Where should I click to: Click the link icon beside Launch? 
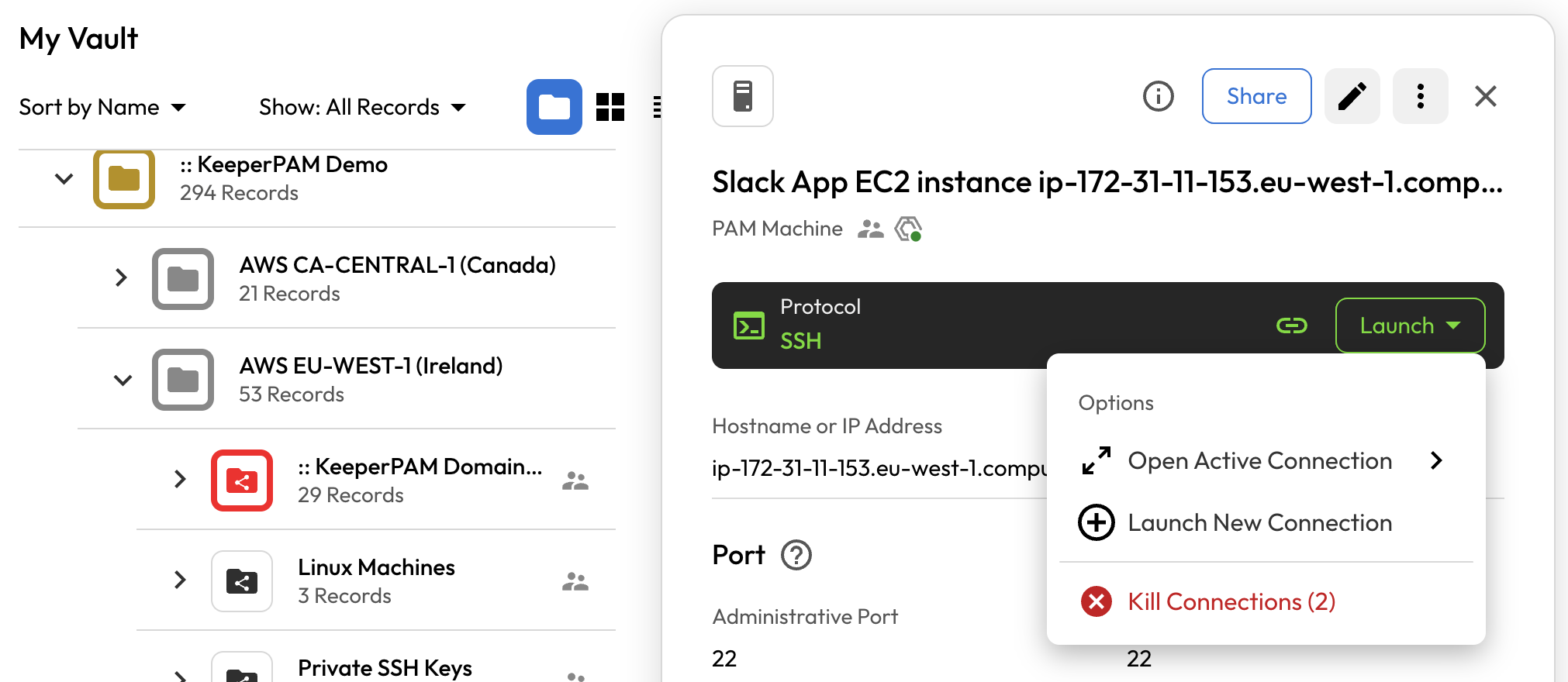coord(1291,325)
